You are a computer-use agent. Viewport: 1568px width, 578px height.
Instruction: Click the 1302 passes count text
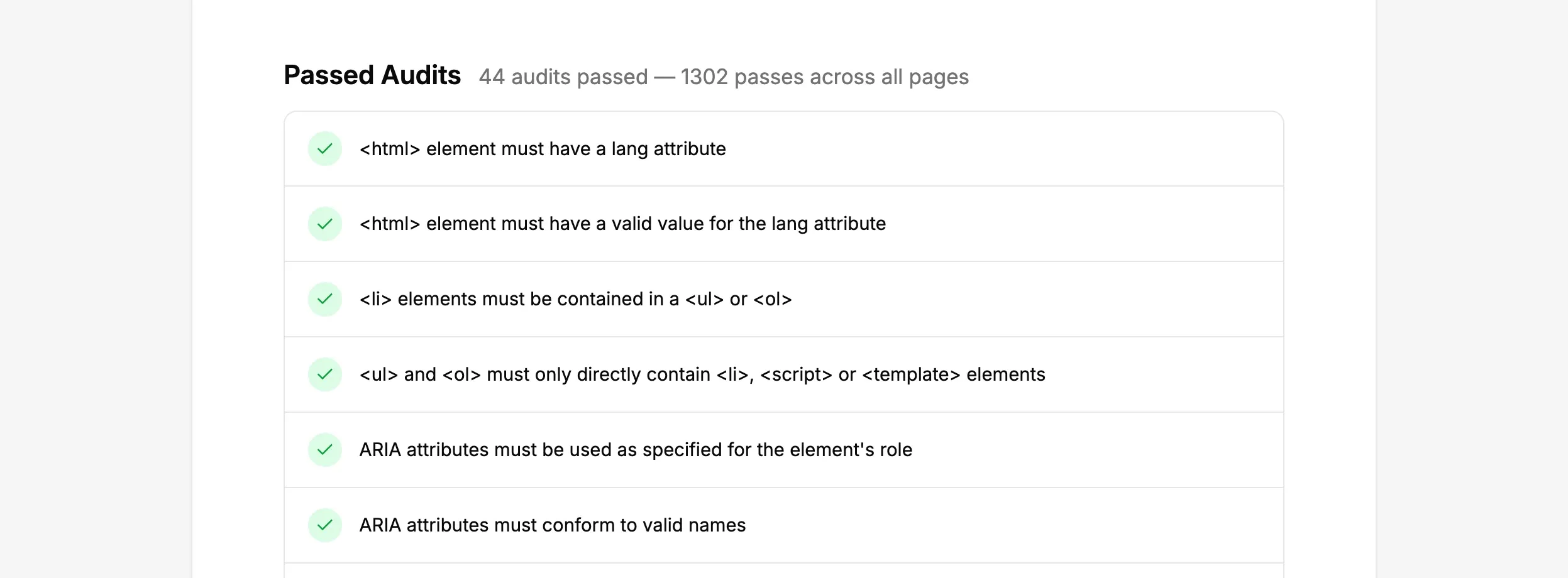tap(823, 77)
